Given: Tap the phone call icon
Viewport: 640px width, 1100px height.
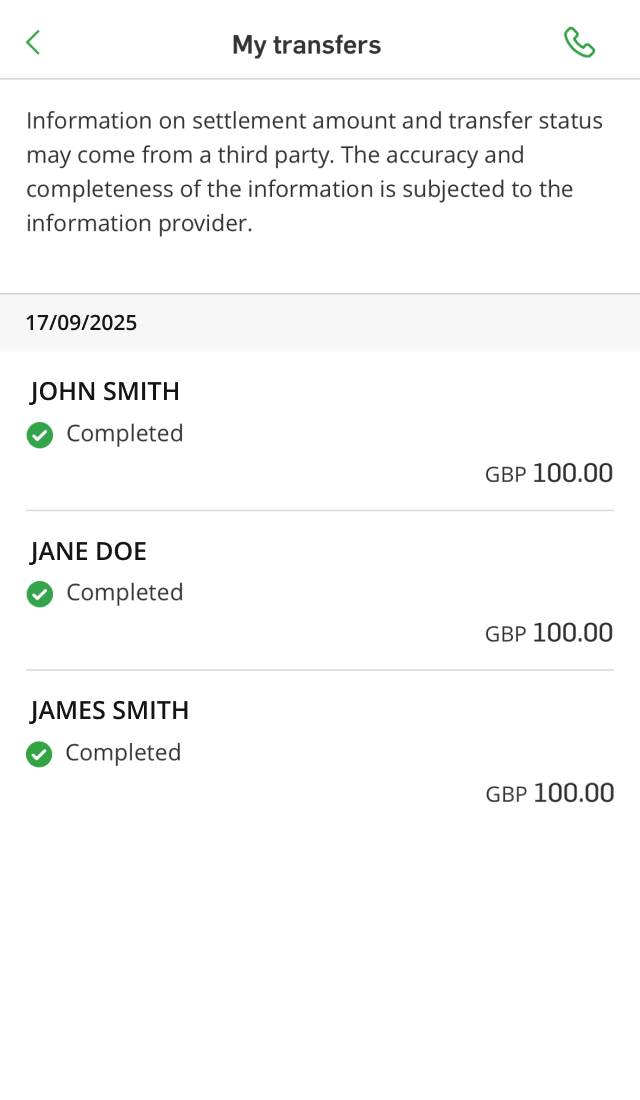Looking at the screenshot, I should pos(579,42).
